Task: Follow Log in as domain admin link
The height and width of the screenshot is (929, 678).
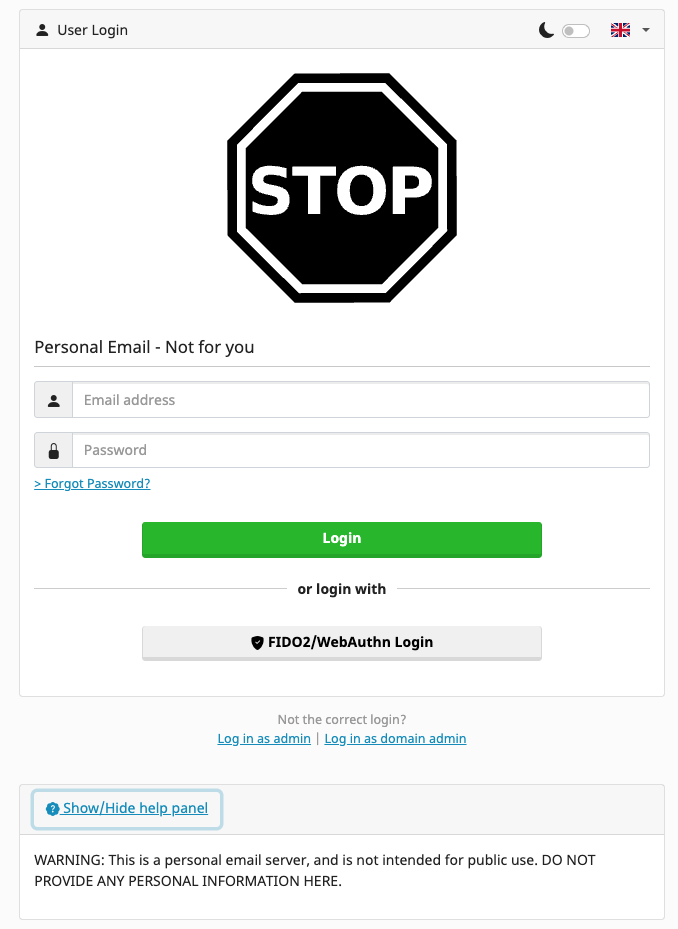Action: [x=395, y=738]
